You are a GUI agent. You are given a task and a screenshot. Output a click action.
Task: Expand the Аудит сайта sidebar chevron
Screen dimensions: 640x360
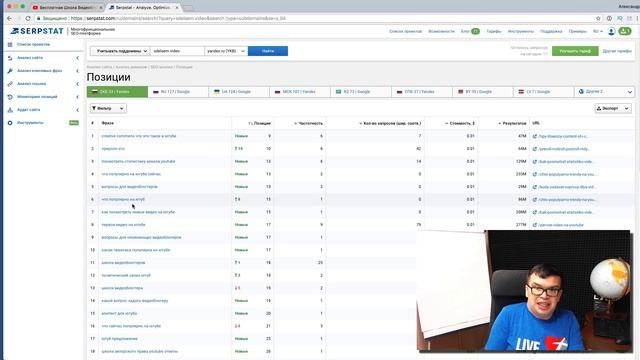[x=78, y=110]
